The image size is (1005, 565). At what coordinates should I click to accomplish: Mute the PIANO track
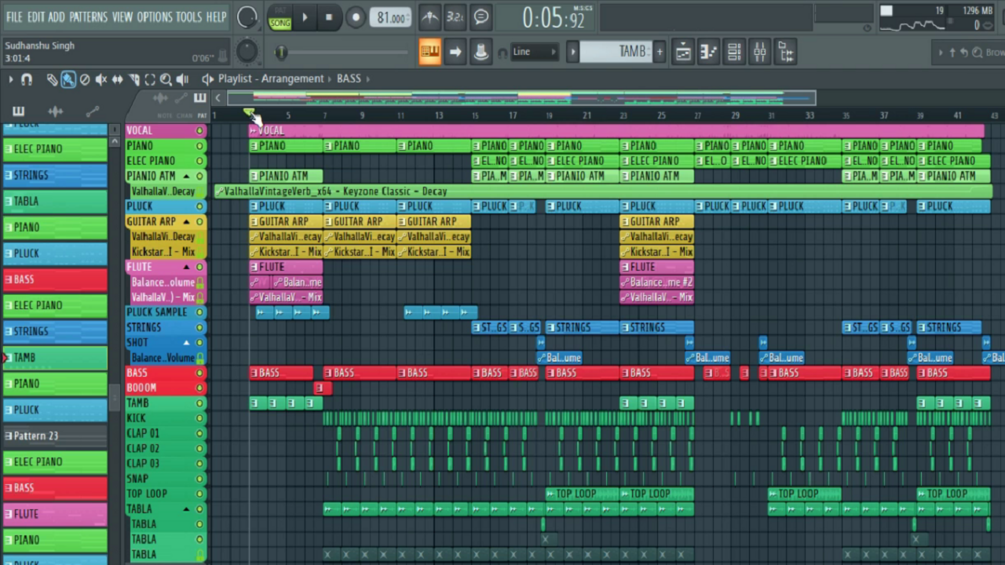199,146
